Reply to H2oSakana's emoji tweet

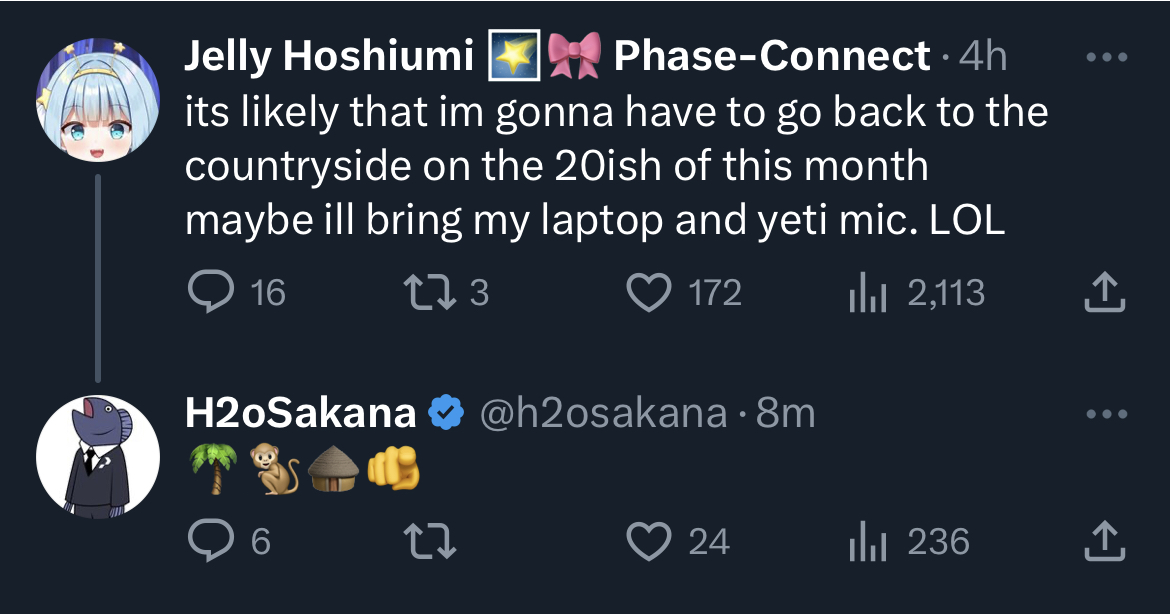228,541
